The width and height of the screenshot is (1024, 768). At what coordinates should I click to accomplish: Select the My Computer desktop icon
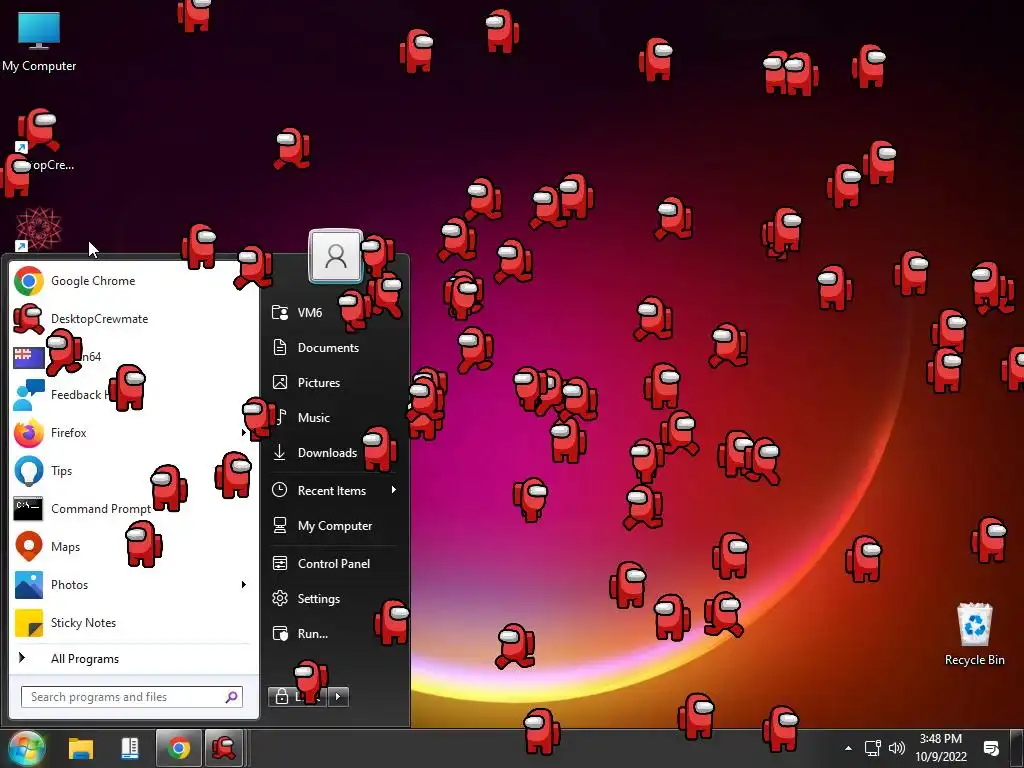(39, 42)
